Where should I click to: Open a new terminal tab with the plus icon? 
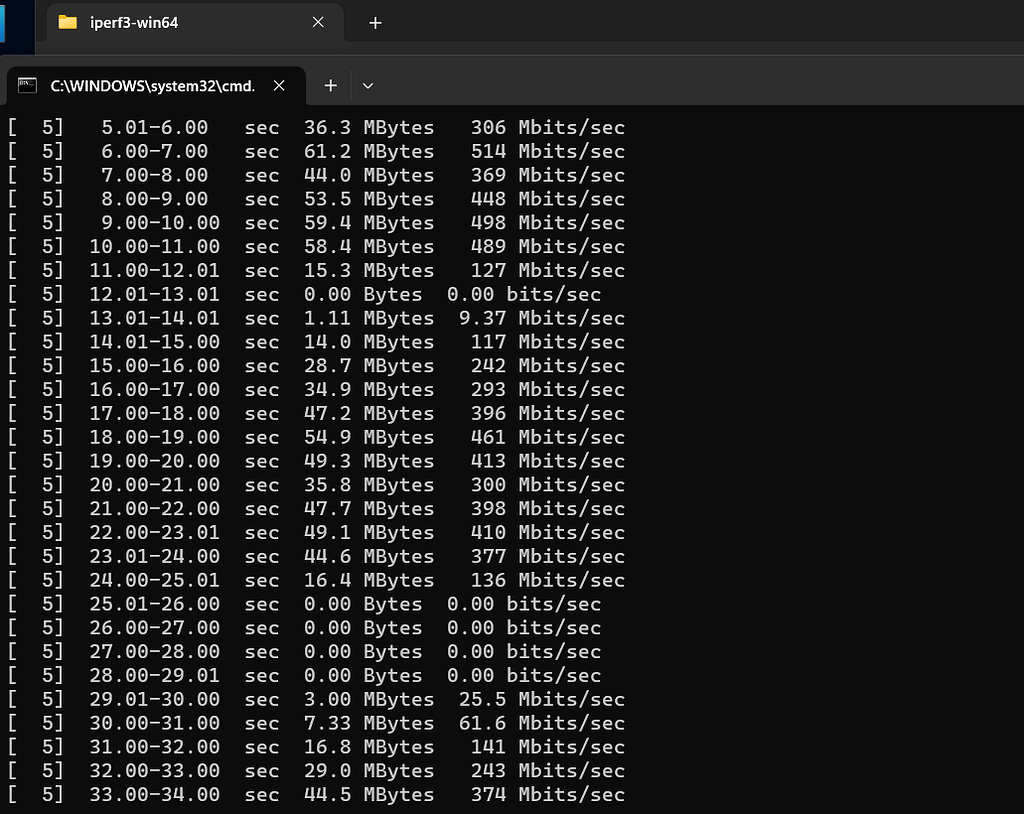(330, 86)
